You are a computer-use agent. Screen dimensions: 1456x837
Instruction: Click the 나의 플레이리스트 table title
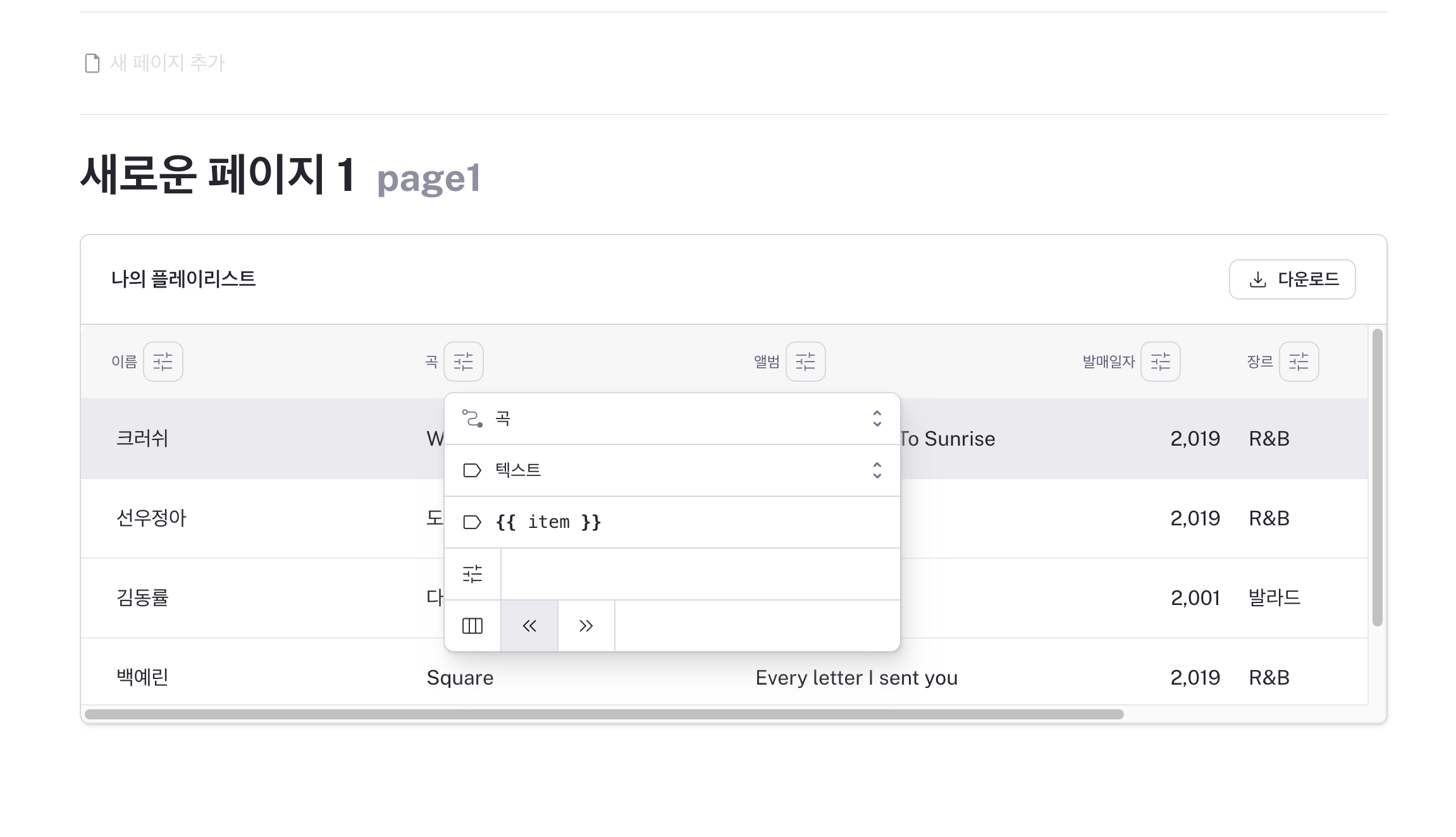coord(183,279)
